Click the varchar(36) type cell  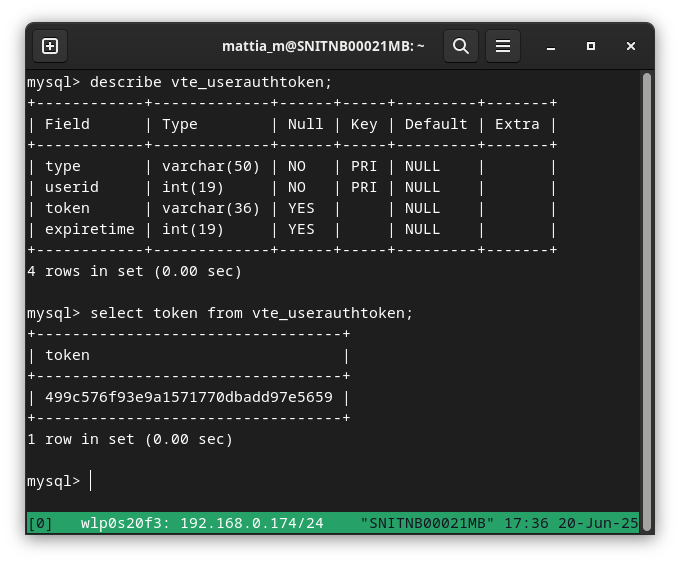click(x=211, y=208)
